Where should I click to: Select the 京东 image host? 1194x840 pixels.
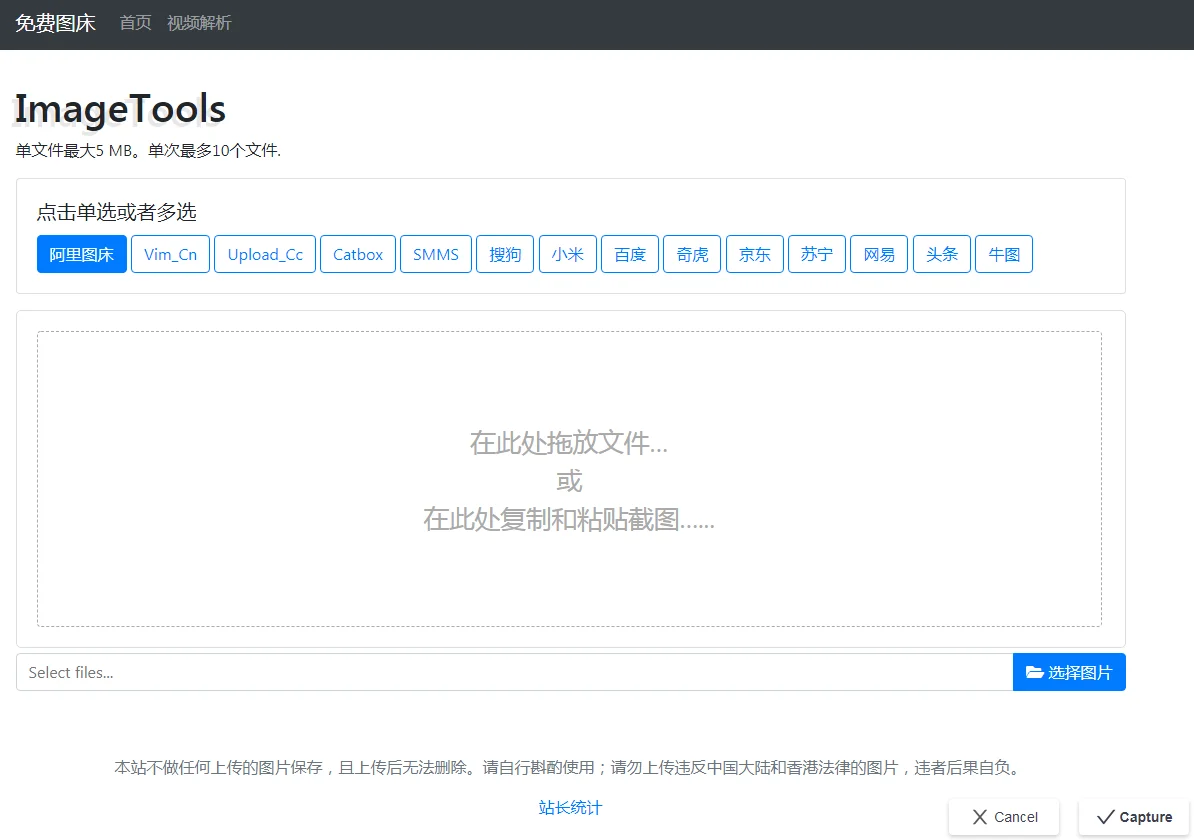755,254
